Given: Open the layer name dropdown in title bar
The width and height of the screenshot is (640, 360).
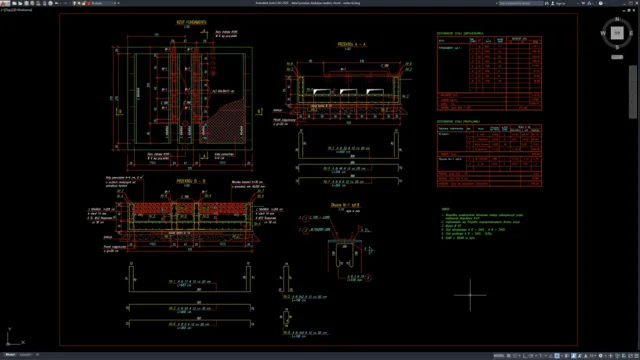Looking at the screenshot, I should 115,3.
